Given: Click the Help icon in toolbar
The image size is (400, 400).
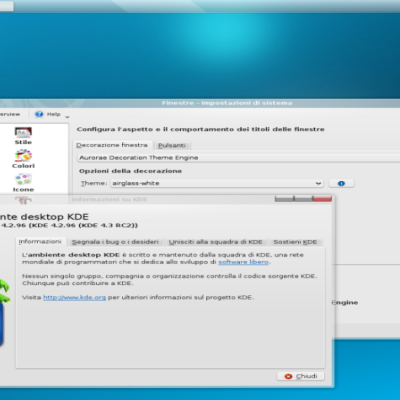Looking at the screenshot, I should point(39,114).
